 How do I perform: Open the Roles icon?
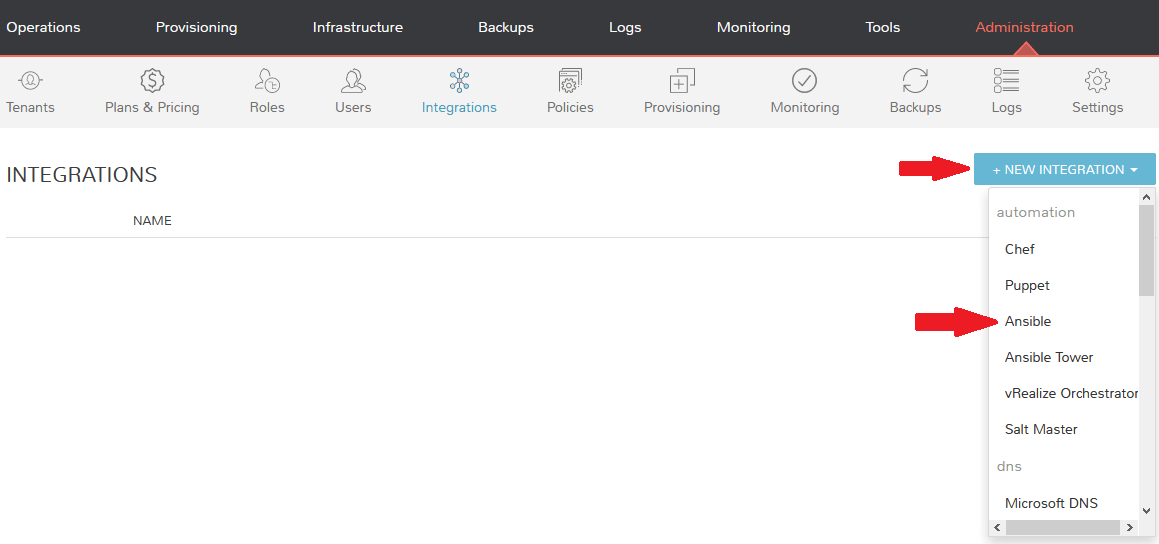pyautogui.click(x=267, y=81)
